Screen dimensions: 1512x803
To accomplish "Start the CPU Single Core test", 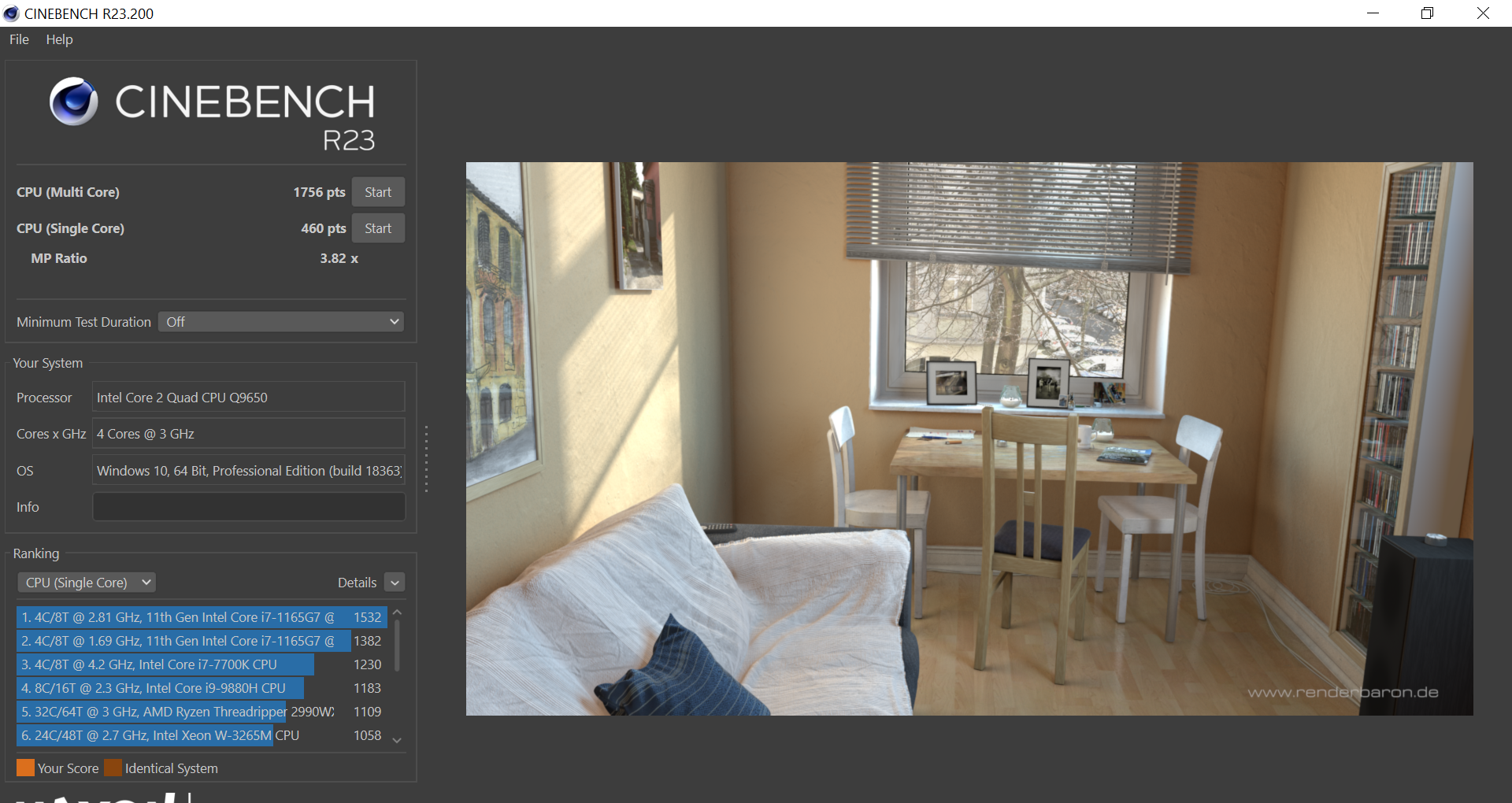I will 378,228.
